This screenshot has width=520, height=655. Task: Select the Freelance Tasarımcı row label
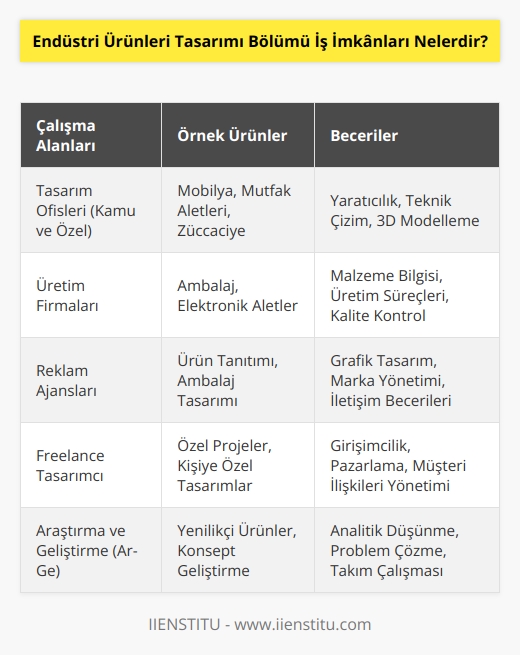click(91, 465)
